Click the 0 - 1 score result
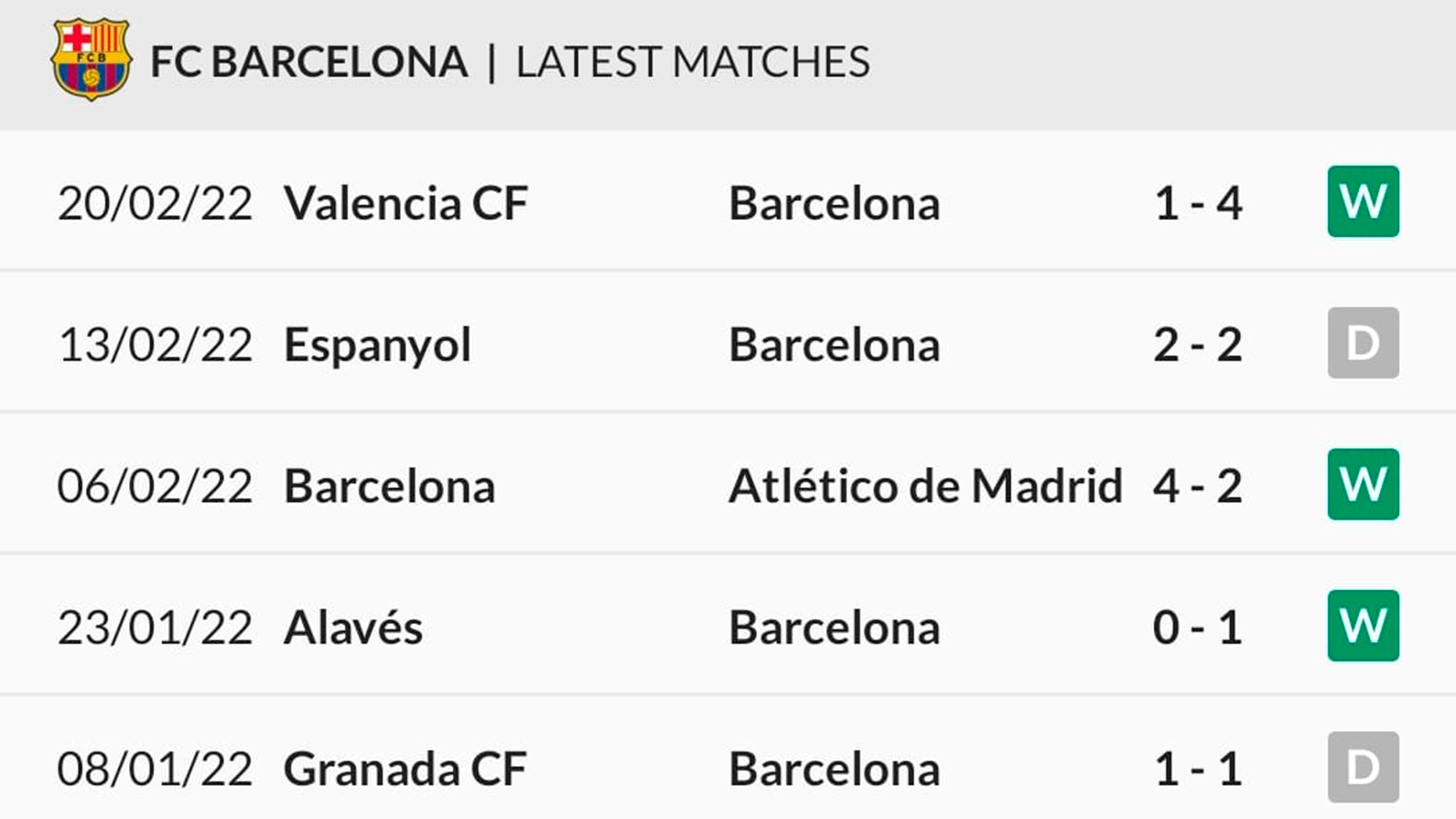 click(1198, 628)
